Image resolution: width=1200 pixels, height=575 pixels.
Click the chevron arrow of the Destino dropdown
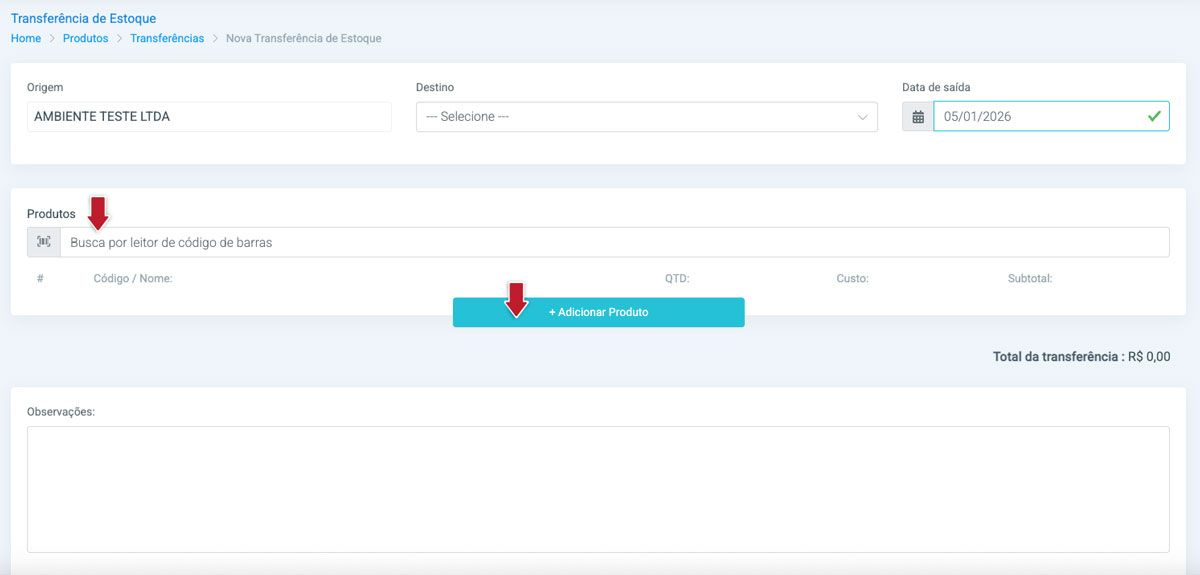863,117
